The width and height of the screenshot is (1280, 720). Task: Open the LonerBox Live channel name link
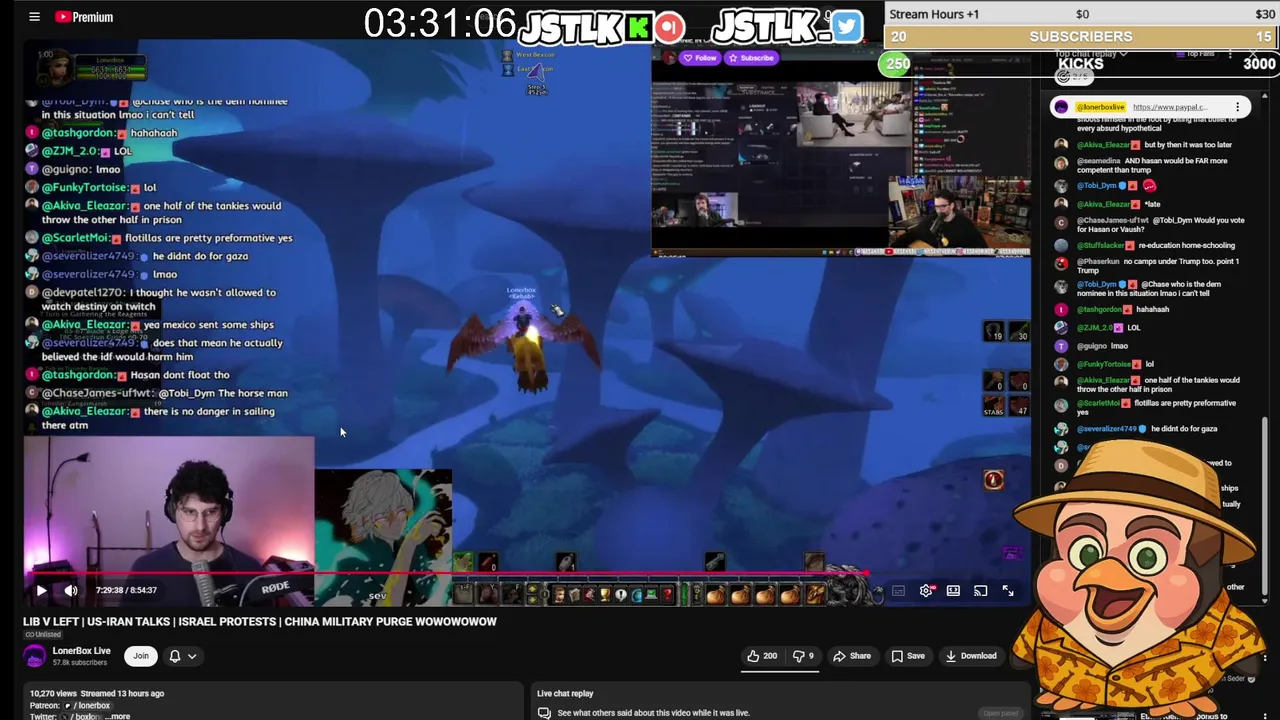click(x=81, y=651)
